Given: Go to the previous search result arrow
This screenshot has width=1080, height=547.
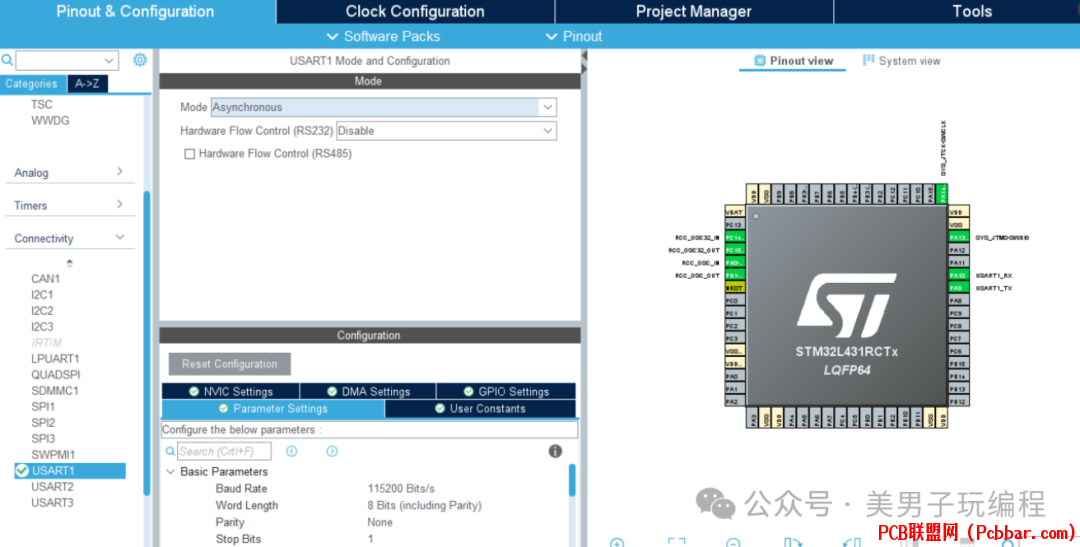Looking at the screenshot, I should (x=292, y=451).
